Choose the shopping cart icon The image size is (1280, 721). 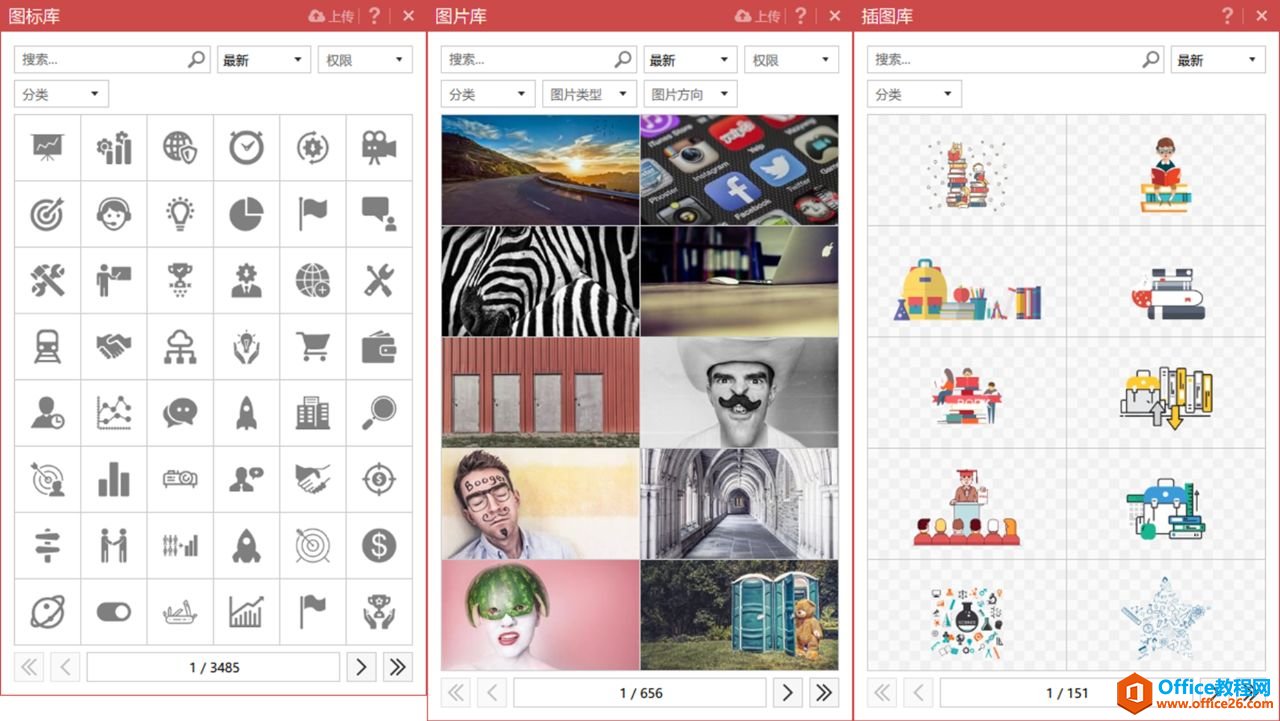point(313,347)
